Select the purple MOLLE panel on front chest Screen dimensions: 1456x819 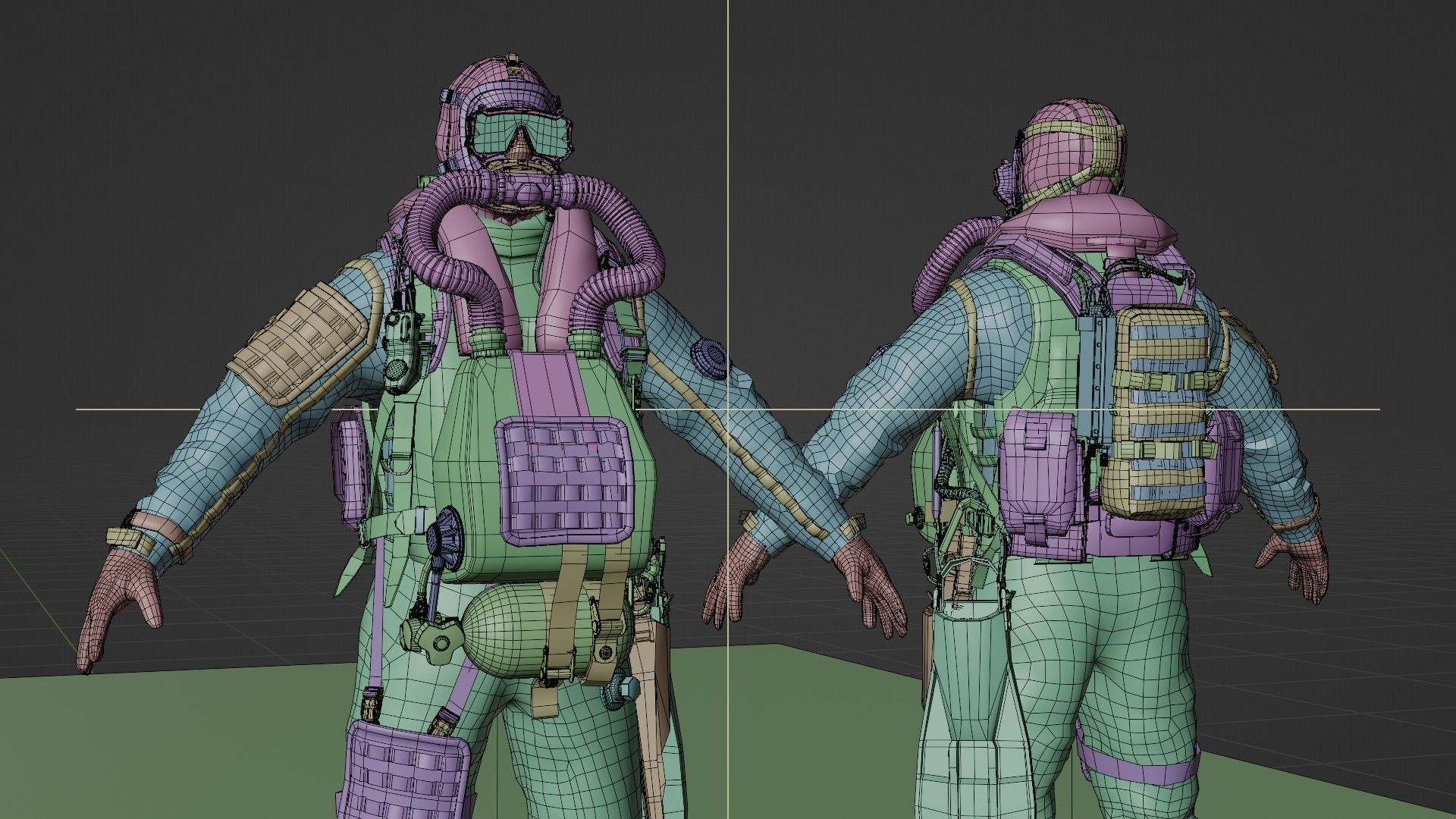(x=565, y=480)
